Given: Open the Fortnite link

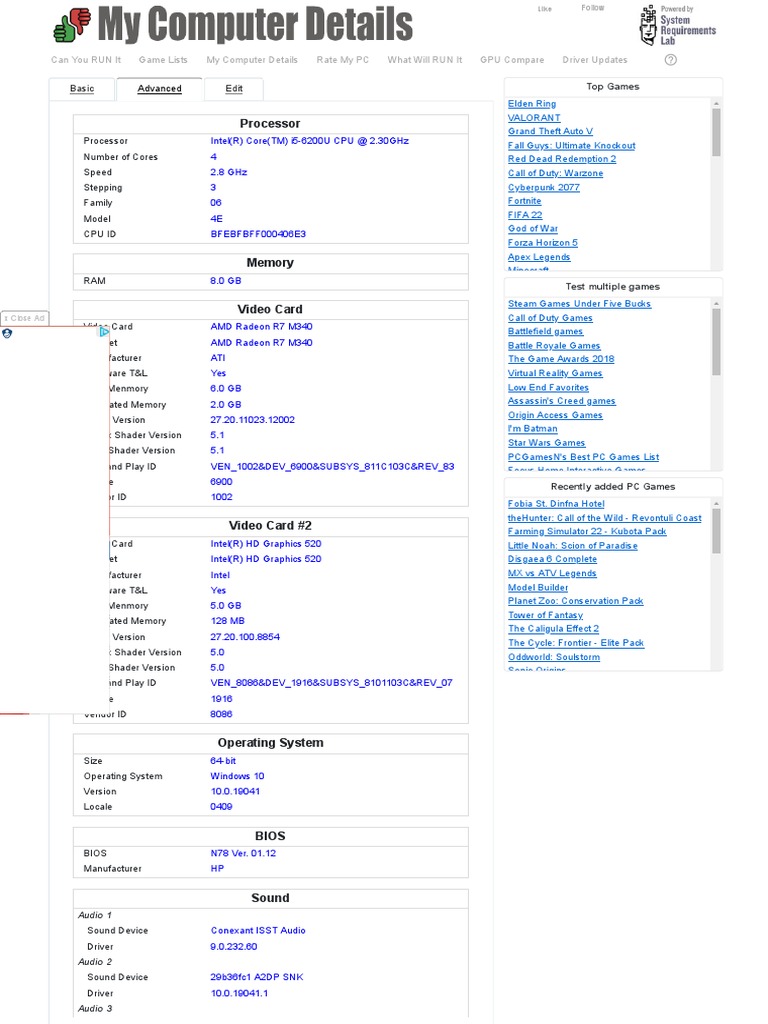Looking at the screenshot, I should point(524,201).
